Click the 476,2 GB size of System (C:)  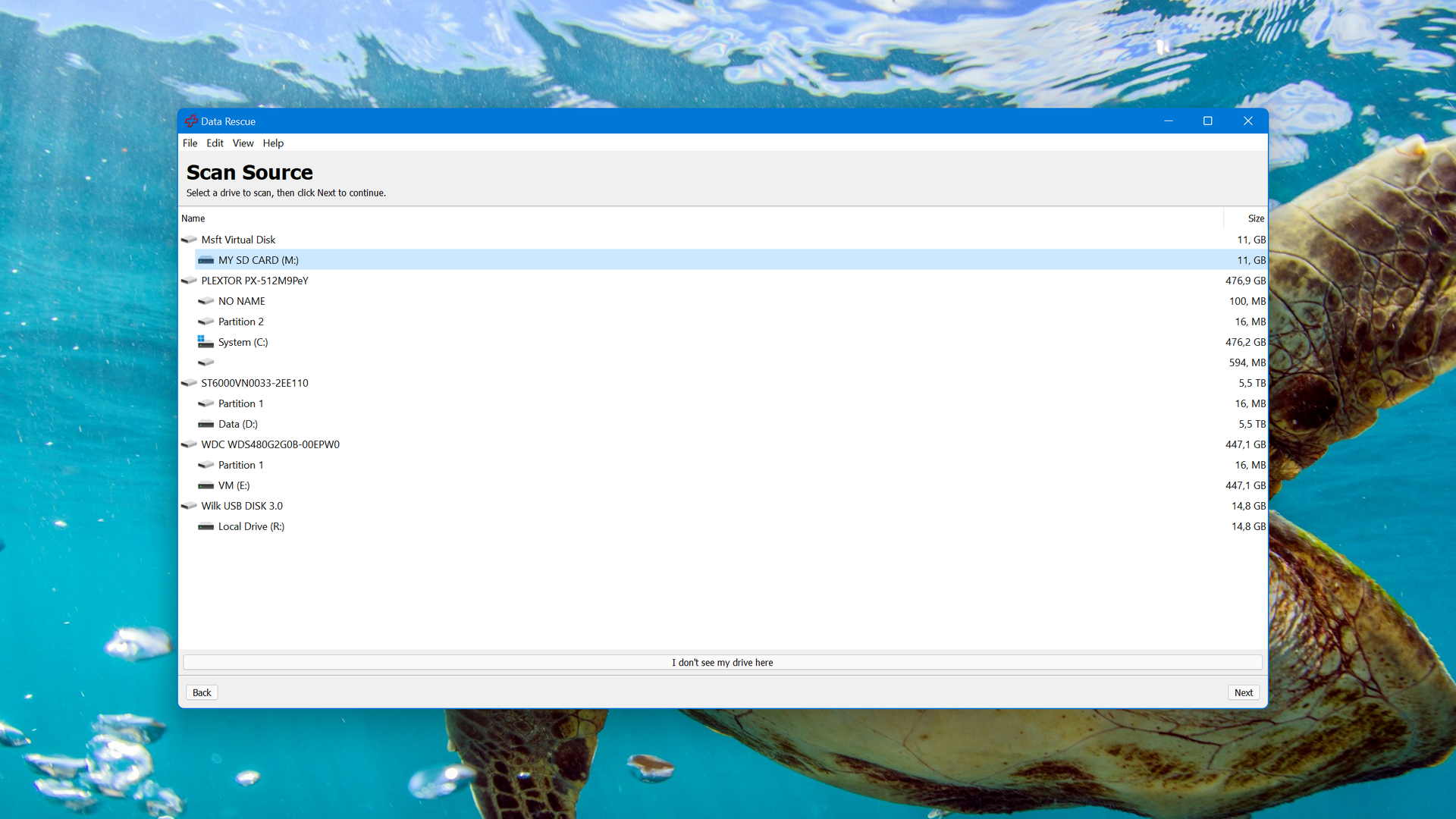(1245, 342)
